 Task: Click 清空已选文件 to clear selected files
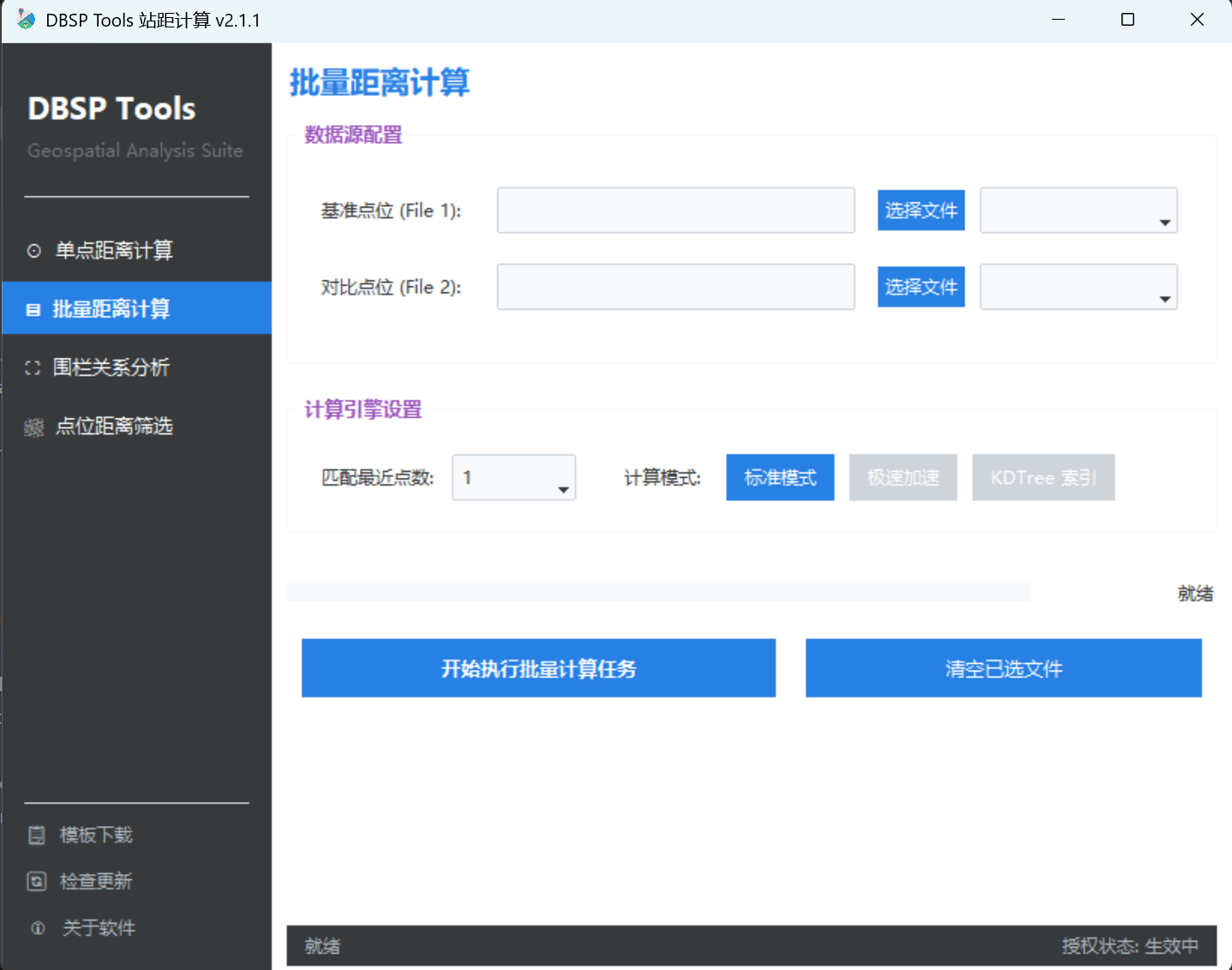coord(1002,668)
